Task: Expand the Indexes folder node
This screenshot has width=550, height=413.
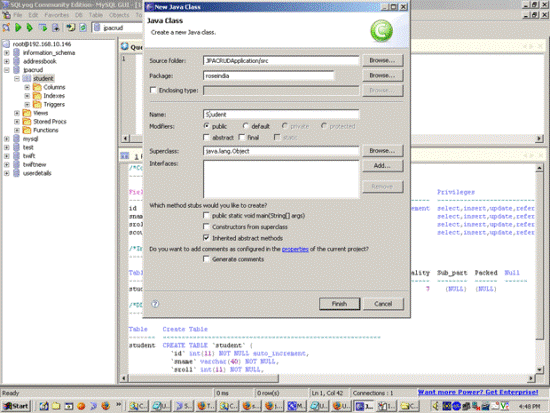Action: (27, 96)
